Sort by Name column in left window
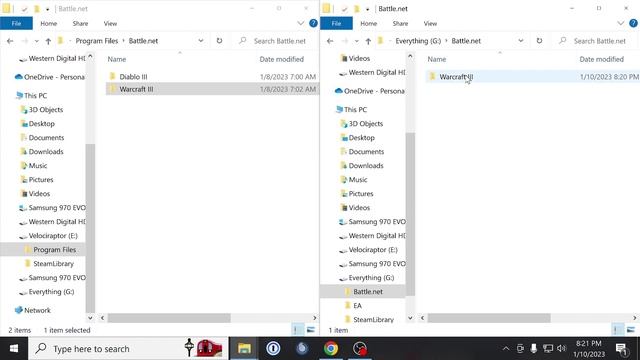 click(117, 59)
